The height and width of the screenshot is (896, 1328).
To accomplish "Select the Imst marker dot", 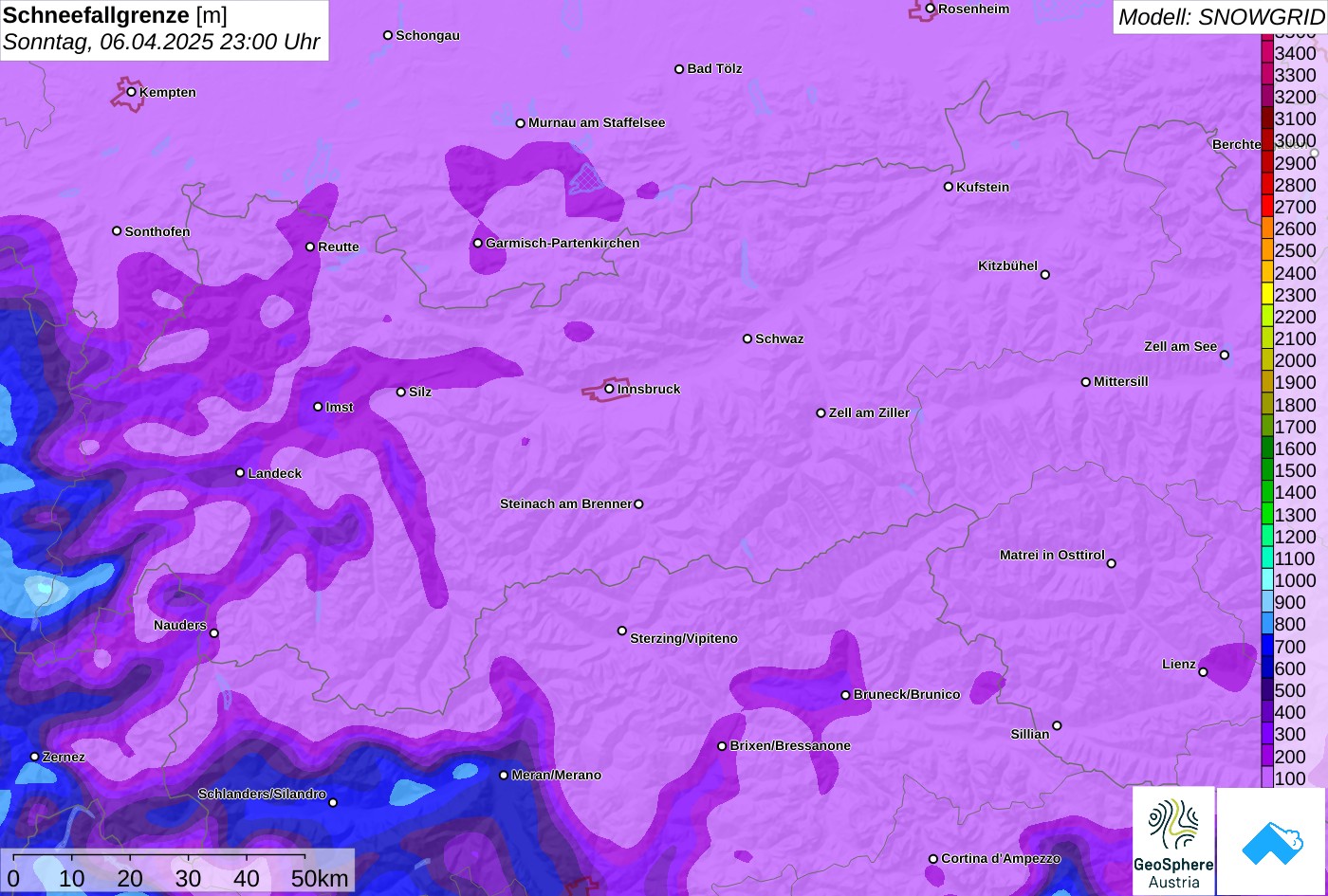I will point(318,407).
